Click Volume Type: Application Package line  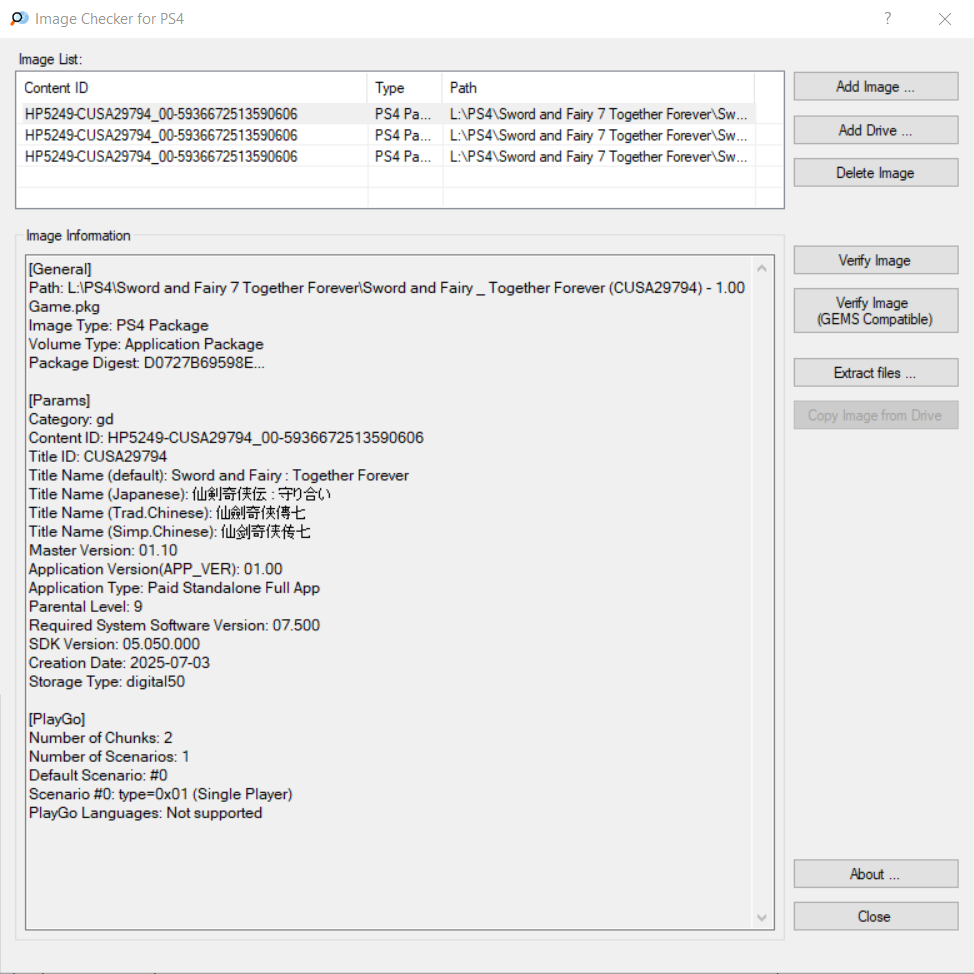point(146,344)
